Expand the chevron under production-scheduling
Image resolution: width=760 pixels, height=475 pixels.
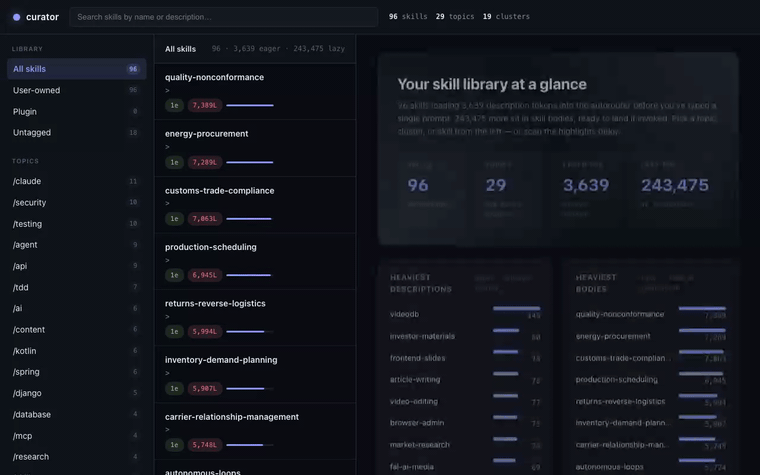[x=167, y=260]
